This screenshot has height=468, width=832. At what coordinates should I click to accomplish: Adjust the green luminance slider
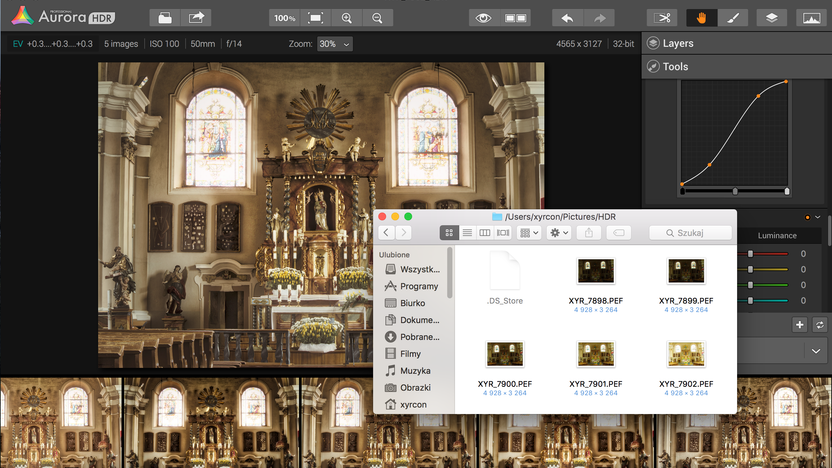point(750,285)
